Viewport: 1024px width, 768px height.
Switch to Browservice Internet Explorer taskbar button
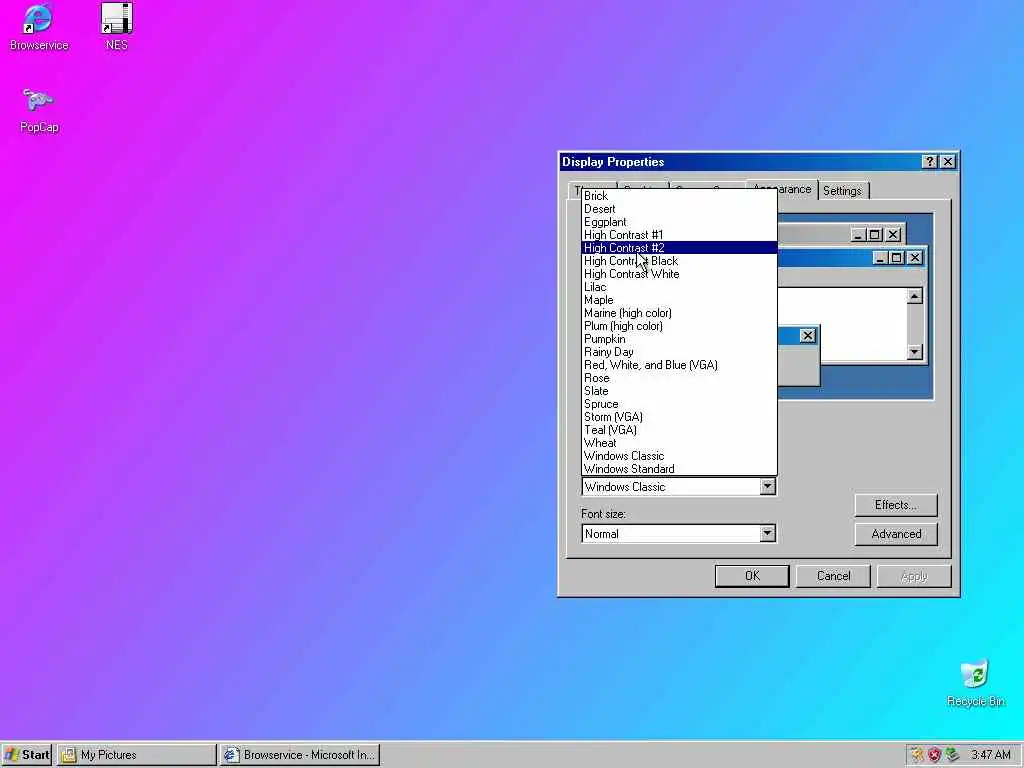pos(300,755)
